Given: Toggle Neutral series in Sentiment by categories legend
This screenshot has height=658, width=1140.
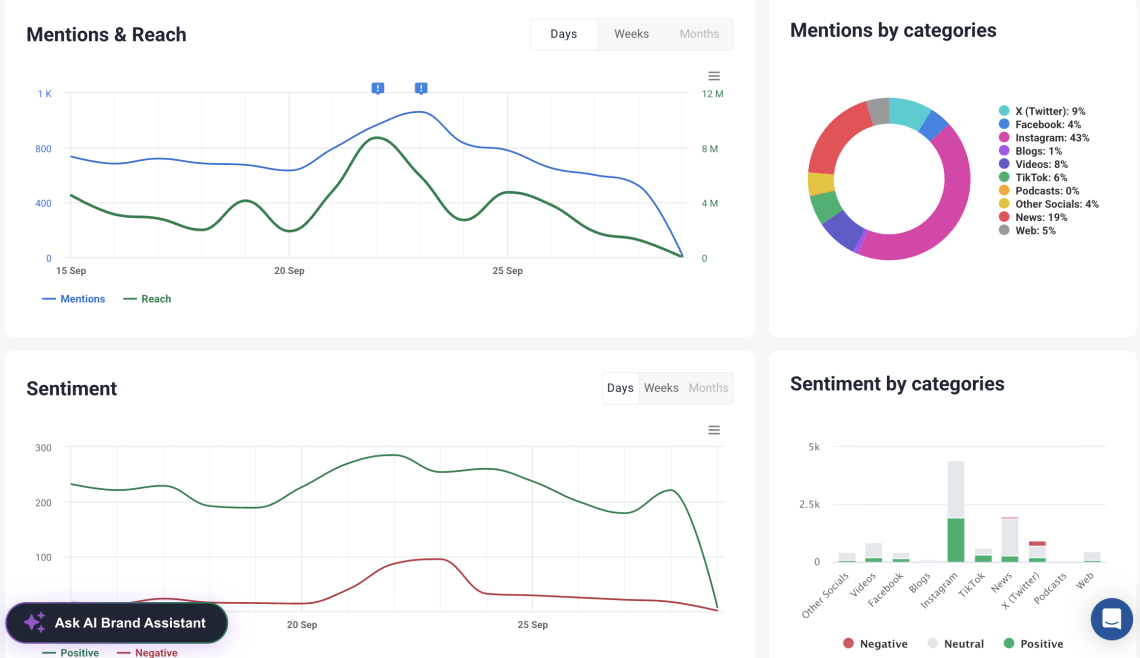Looking at the screenshot, I should [955, 644].
